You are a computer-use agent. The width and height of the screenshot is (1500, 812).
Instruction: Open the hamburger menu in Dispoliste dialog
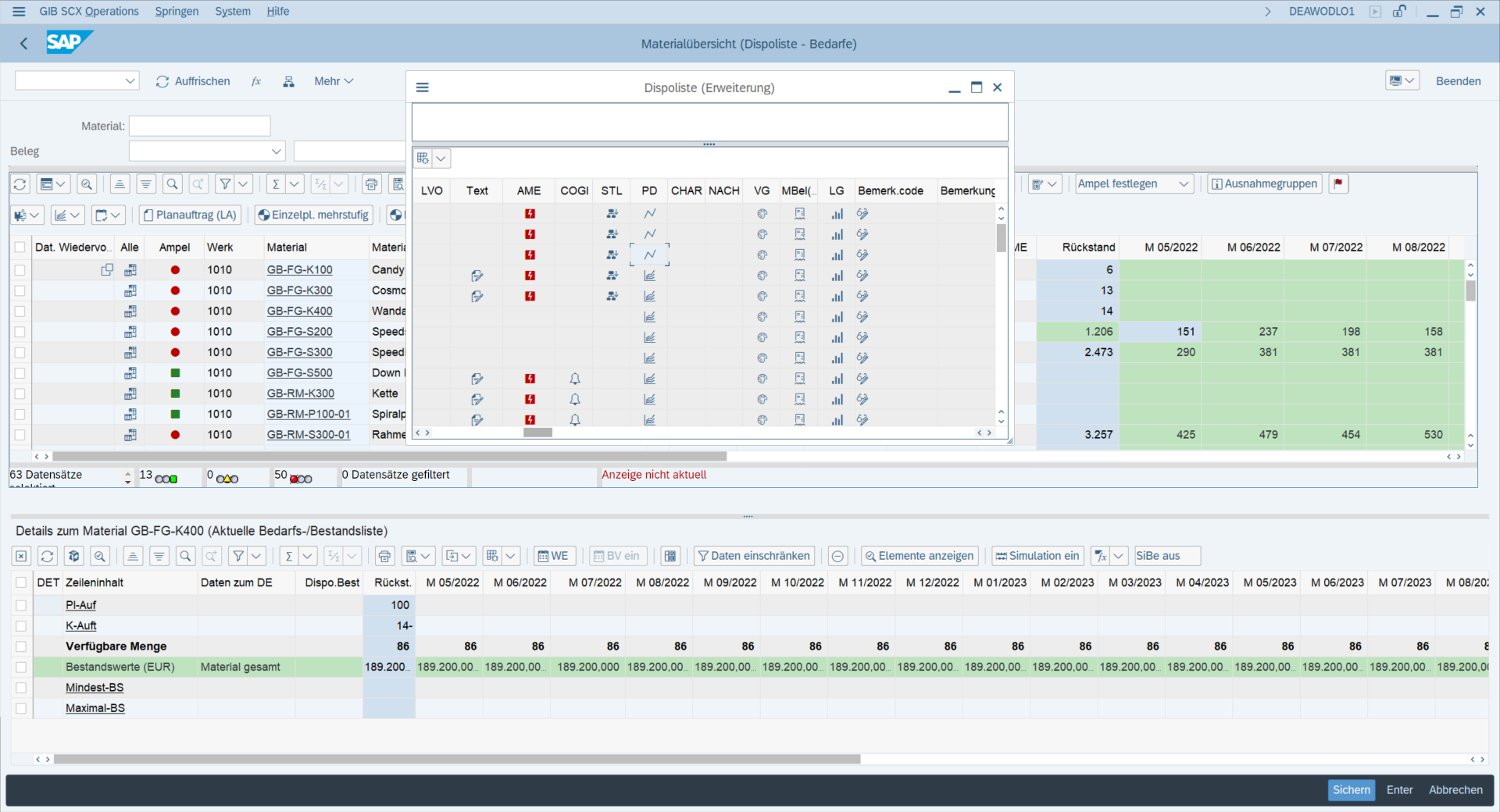point(423,87)
